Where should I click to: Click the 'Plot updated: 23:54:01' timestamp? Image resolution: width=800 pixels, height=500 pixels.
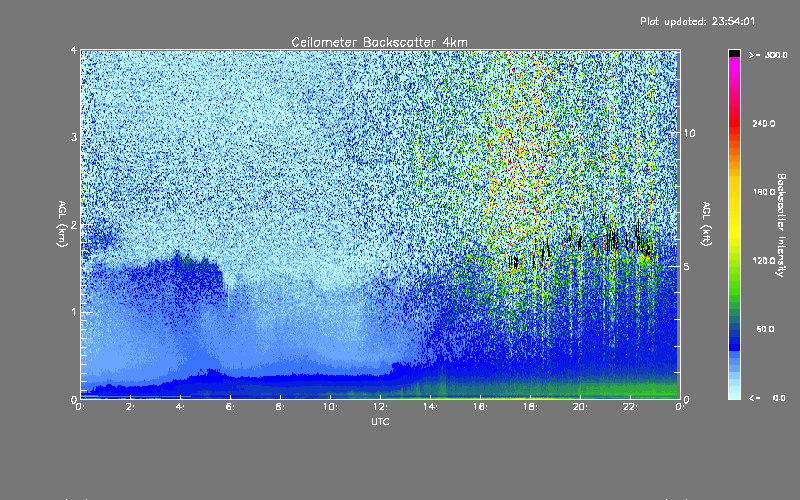[x=697, y=21]
